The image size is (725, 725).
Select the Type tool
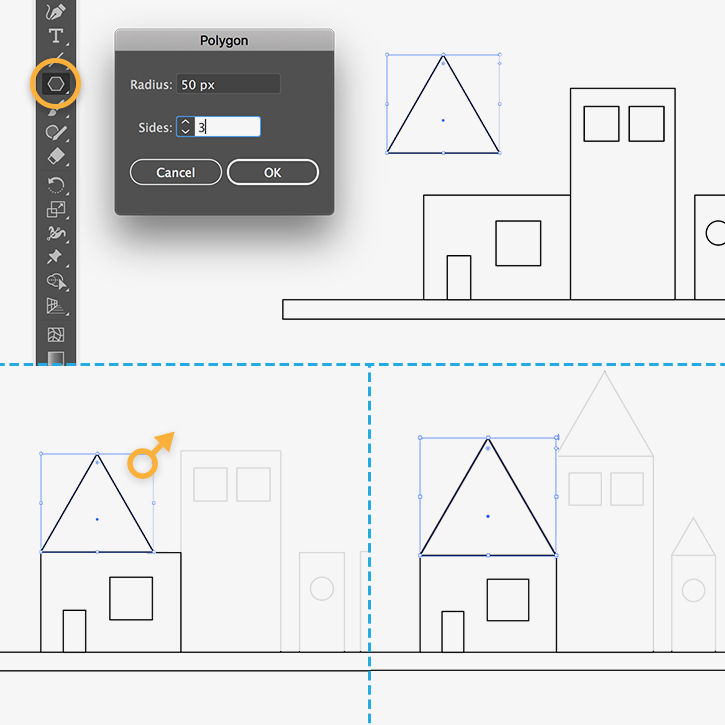coord(55,36)
